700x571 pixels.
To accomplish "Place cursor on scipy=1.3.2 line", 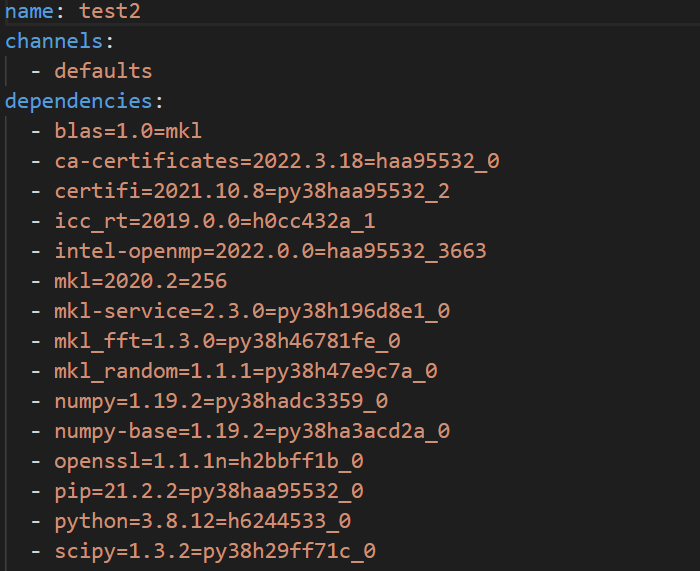I will click(x=215, y=551).
